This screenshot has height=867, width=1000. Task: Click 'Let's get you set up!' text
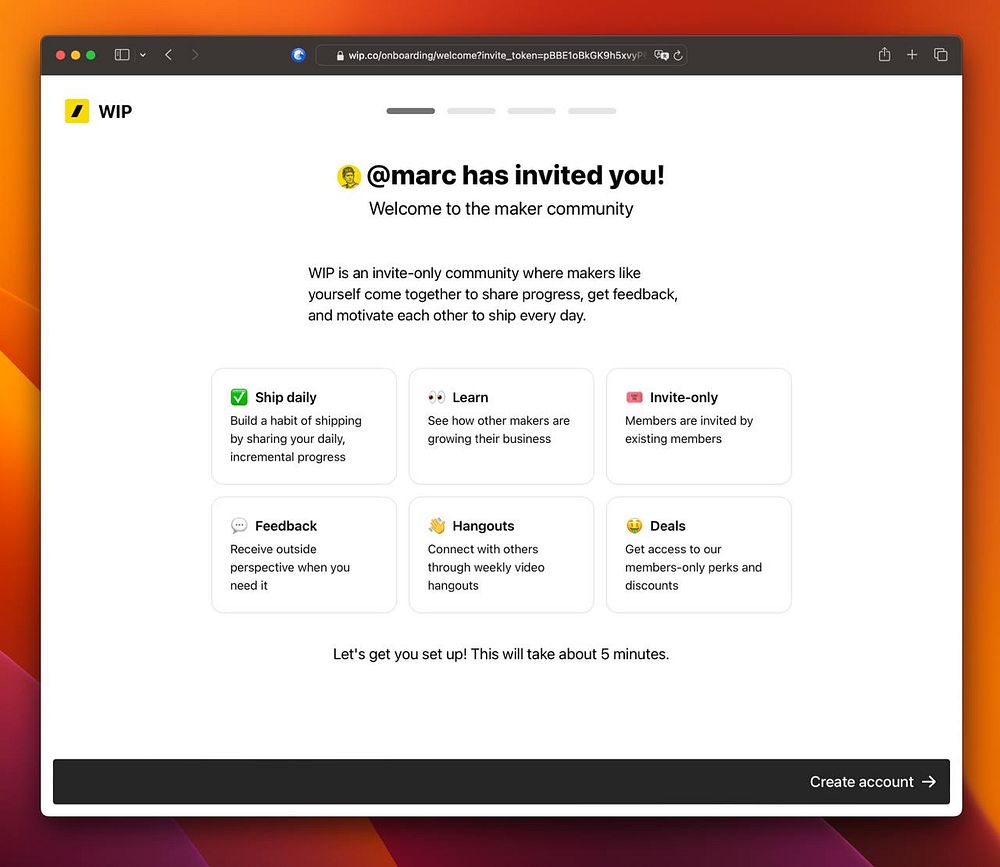pos(501,654)
